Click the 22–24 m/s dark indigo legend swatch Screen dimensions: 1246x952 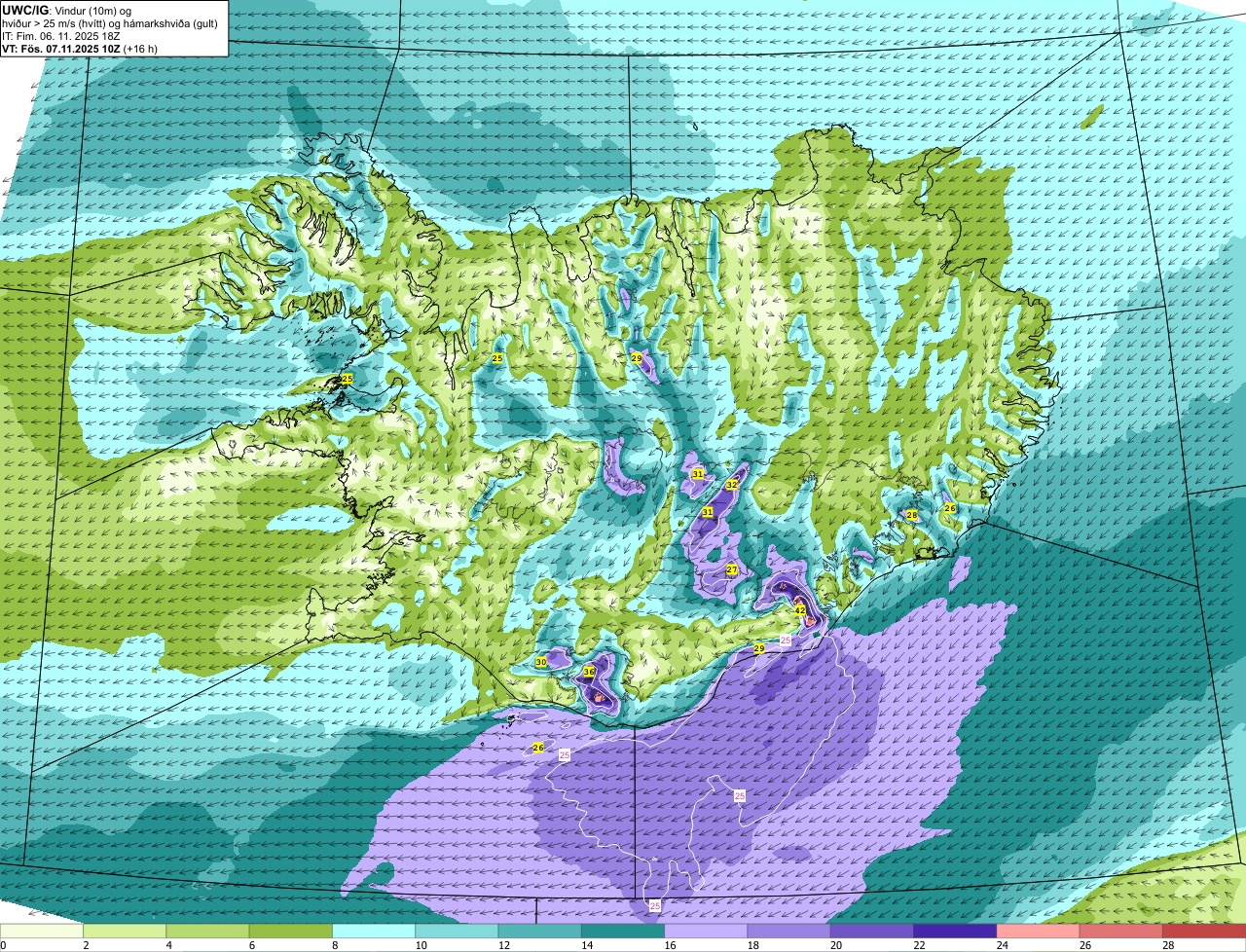pos(955,932)
